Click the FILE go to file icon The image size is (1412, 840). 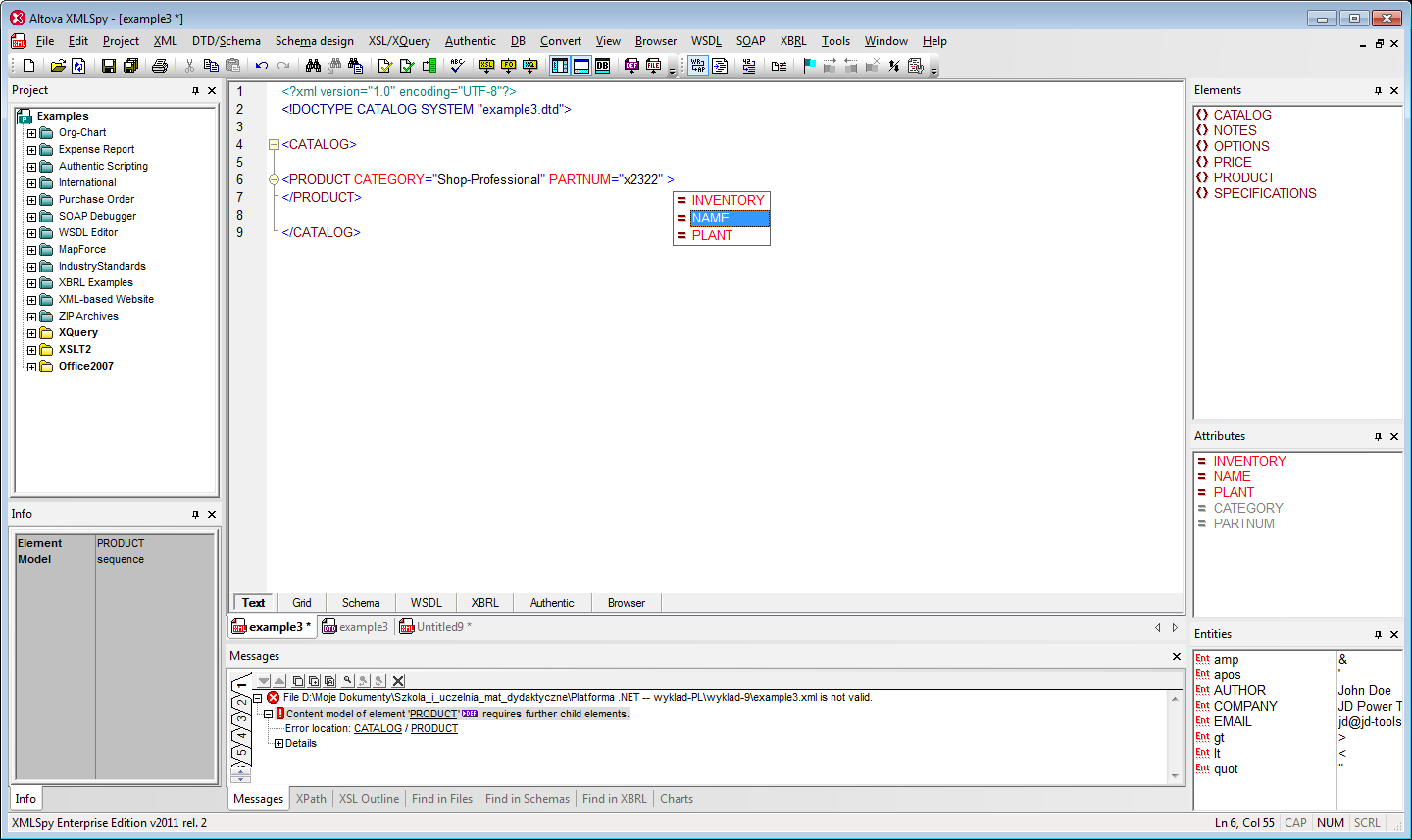point(653,66)
